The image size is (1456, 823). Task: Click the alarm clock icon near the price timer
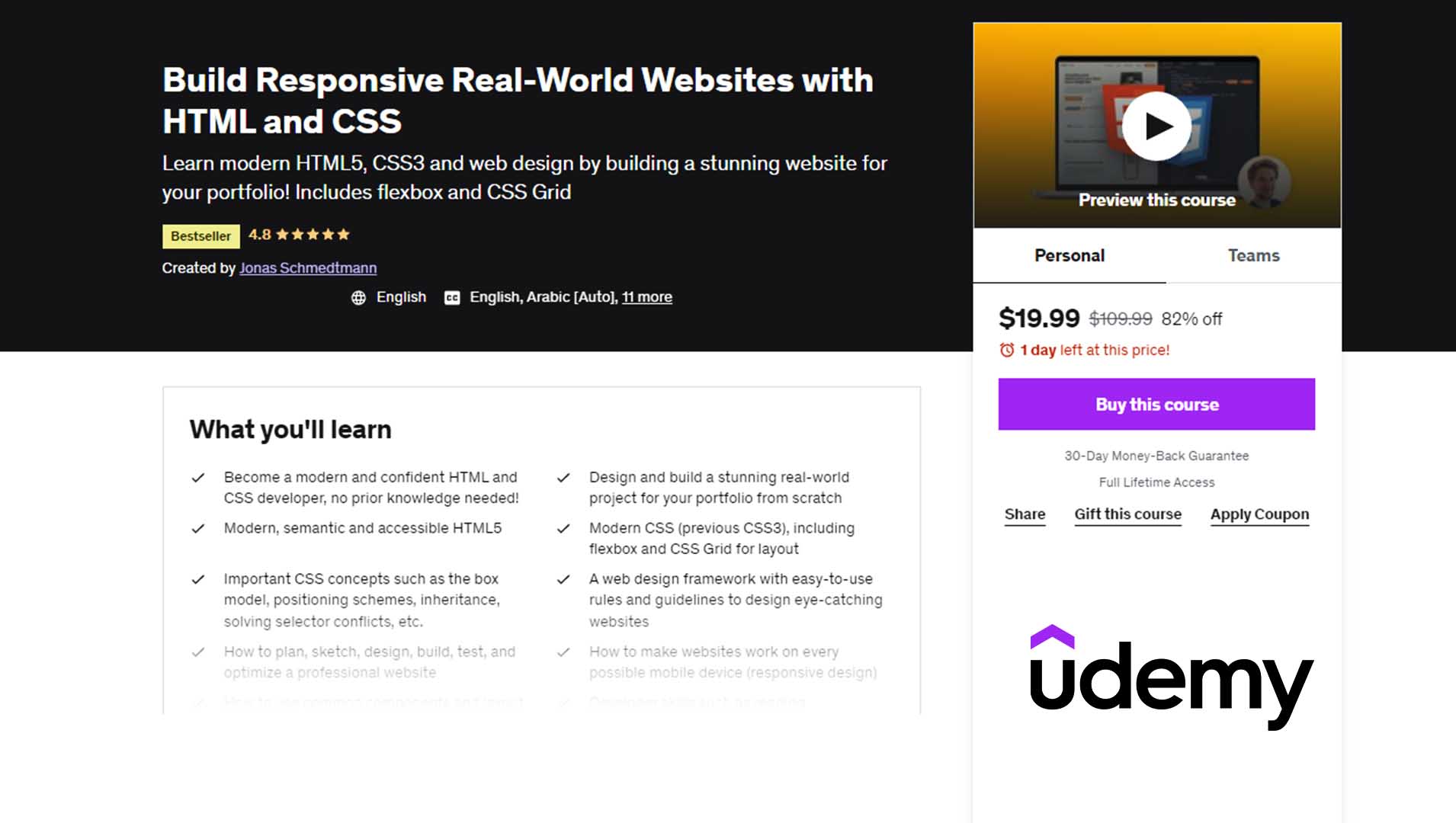point(1008,350)
